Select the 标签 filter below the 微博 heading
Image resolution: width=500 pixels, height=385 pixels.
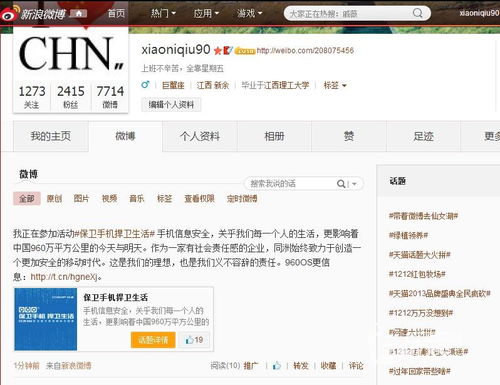164,199
